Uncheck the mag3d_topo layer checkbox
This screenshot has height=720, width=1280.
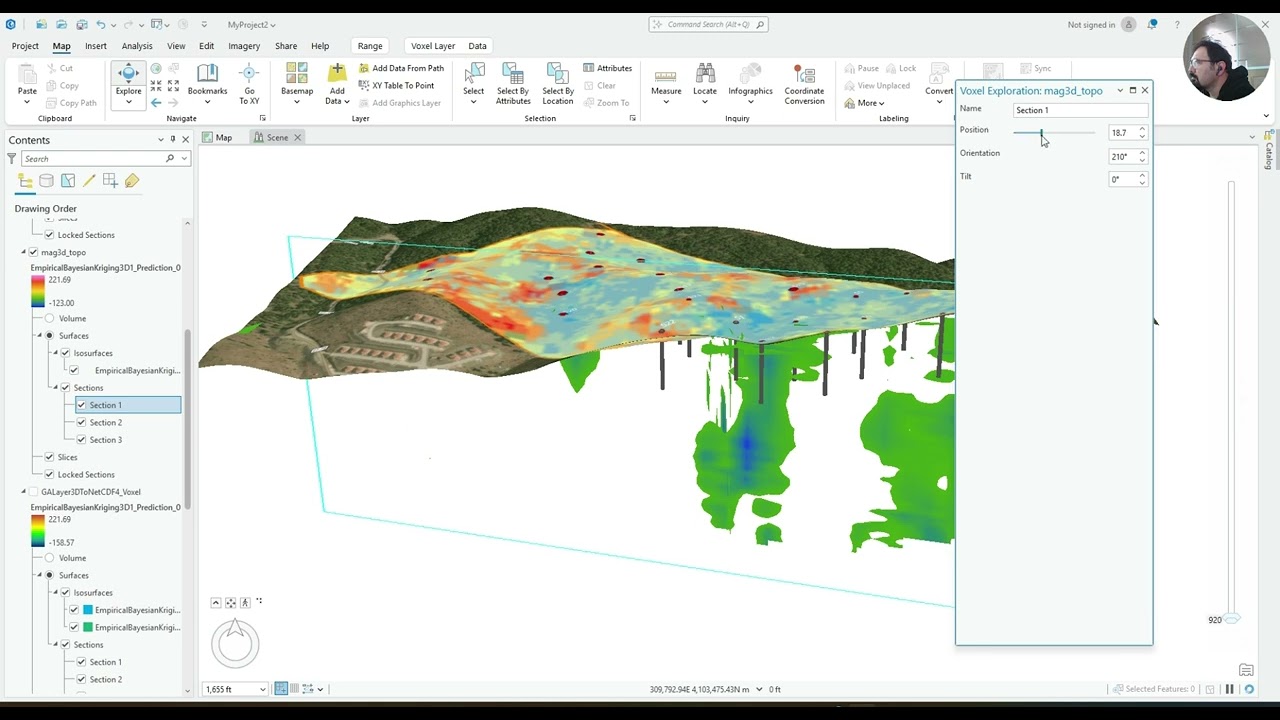[x=34, y=252]
